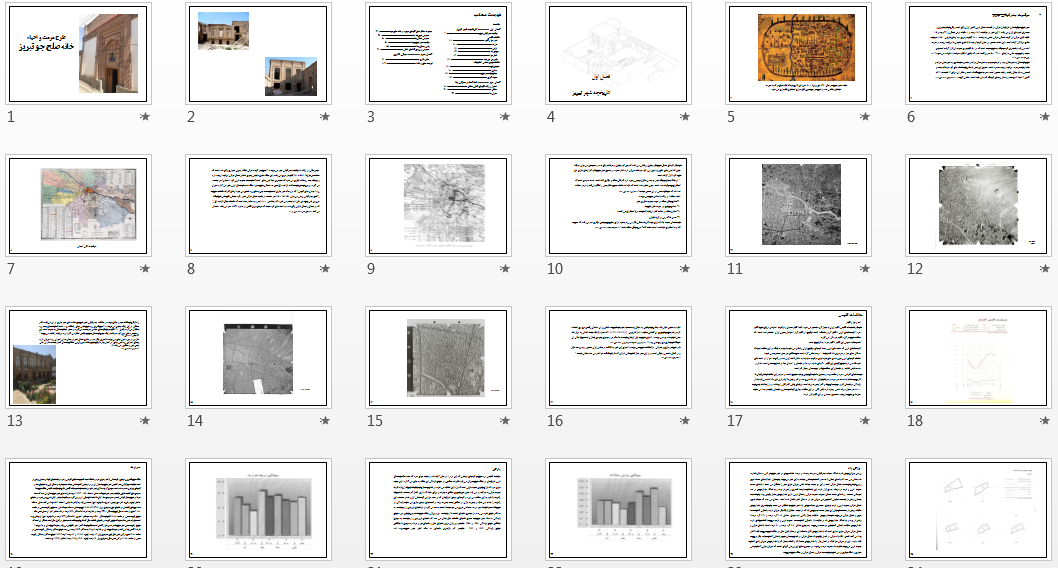Select slide 7 thumbnail with colored city map

click(78, 206)
